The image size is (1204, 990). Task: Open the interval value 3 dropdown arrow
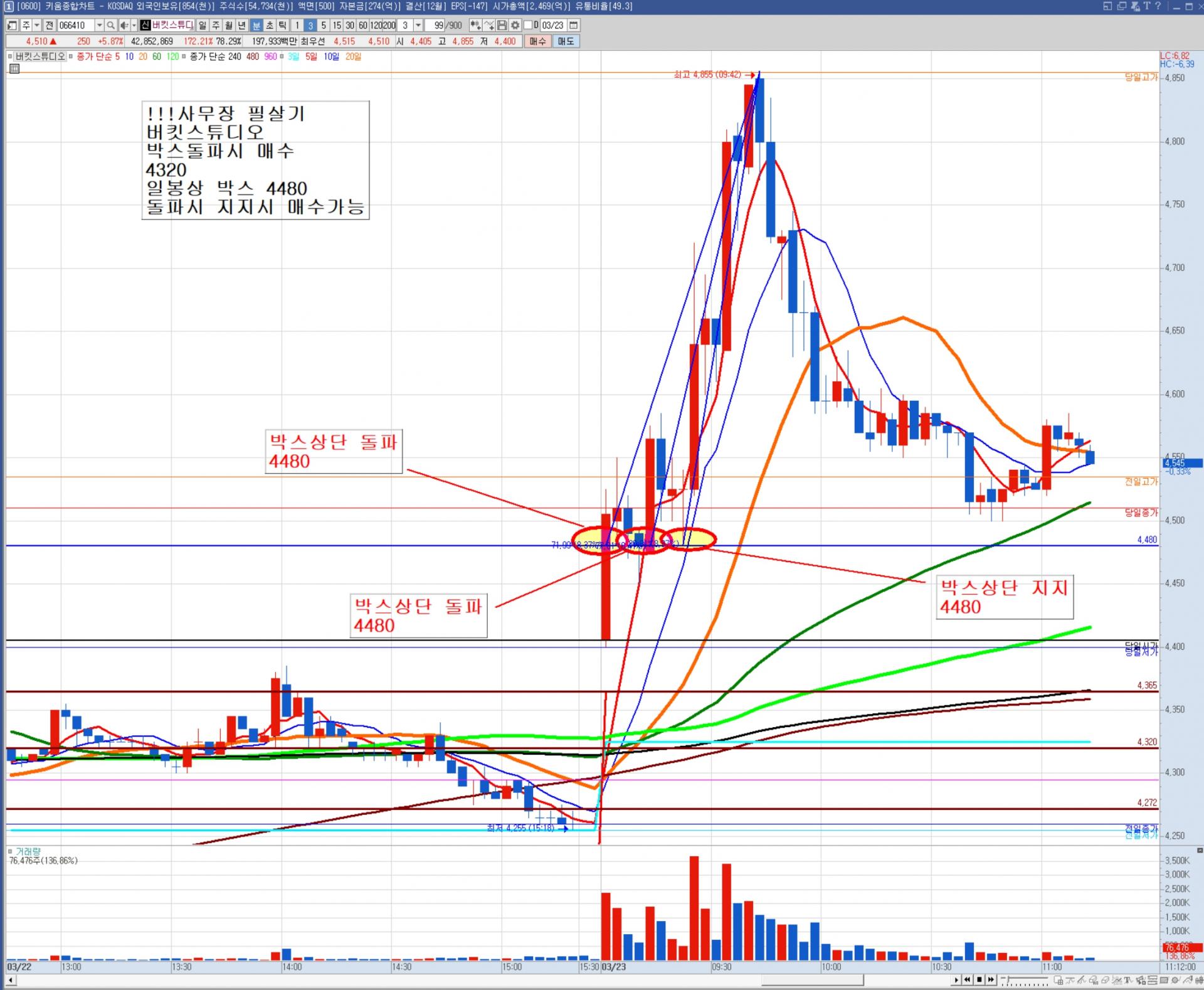click(418, 26)
